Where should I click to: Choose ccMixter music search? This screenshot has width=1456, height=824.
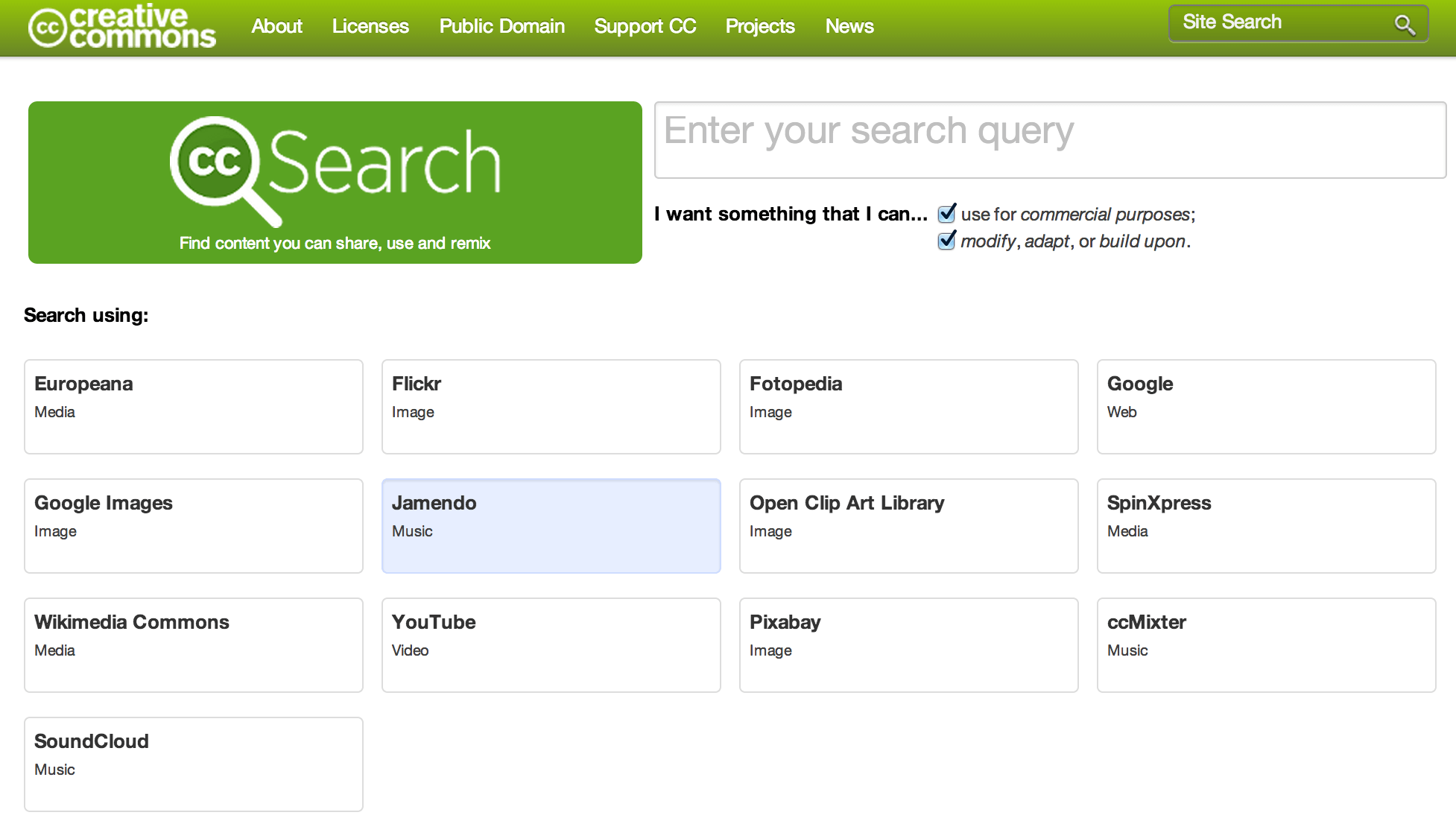(1267, 645)
